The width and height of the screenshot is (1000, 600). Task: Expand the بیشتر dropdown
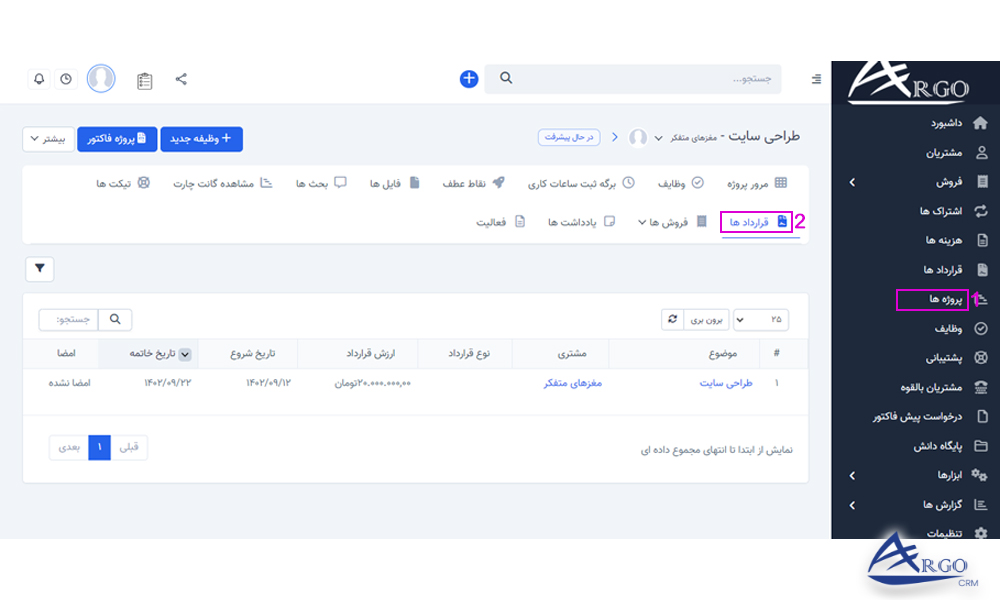point(49,139)
